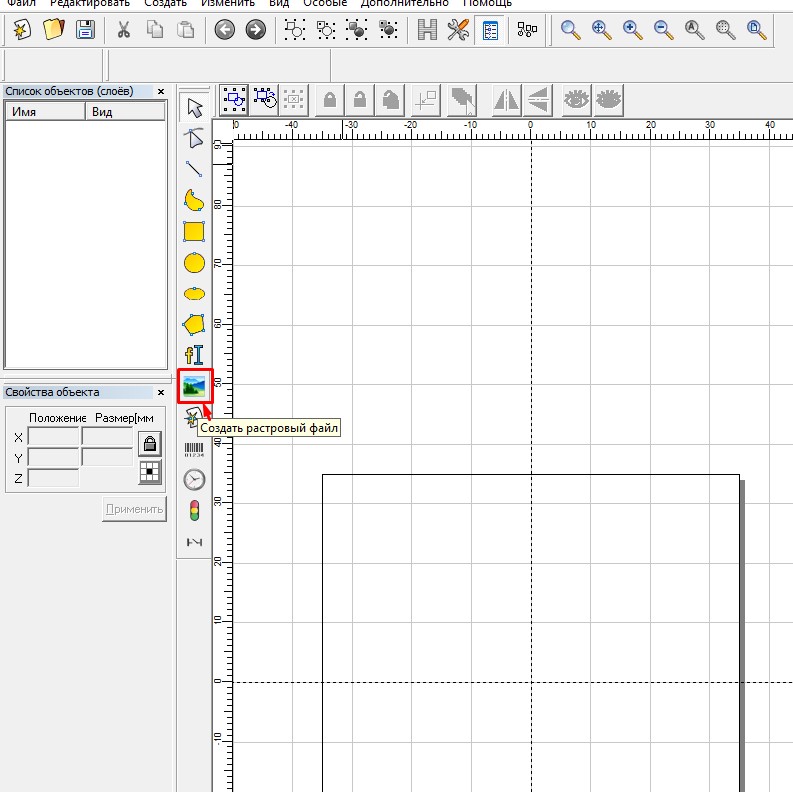This screenshot has height=792, width=793.
Task: Click the timer clock tool icon
Action: coord(194,480)
